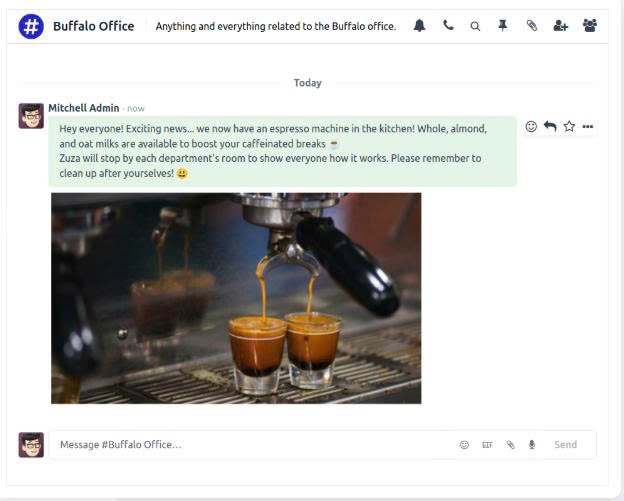Image resolution: width=624 pixels, height=501 pixels.
Task: Show pinned messages via the pin icon
Action: pos(503,26)
